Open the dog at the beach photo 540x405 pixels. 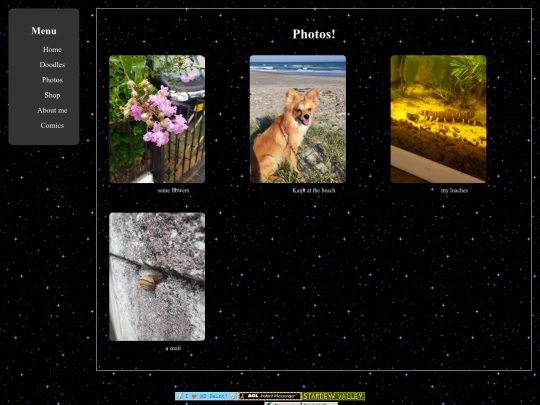[298, 119]
